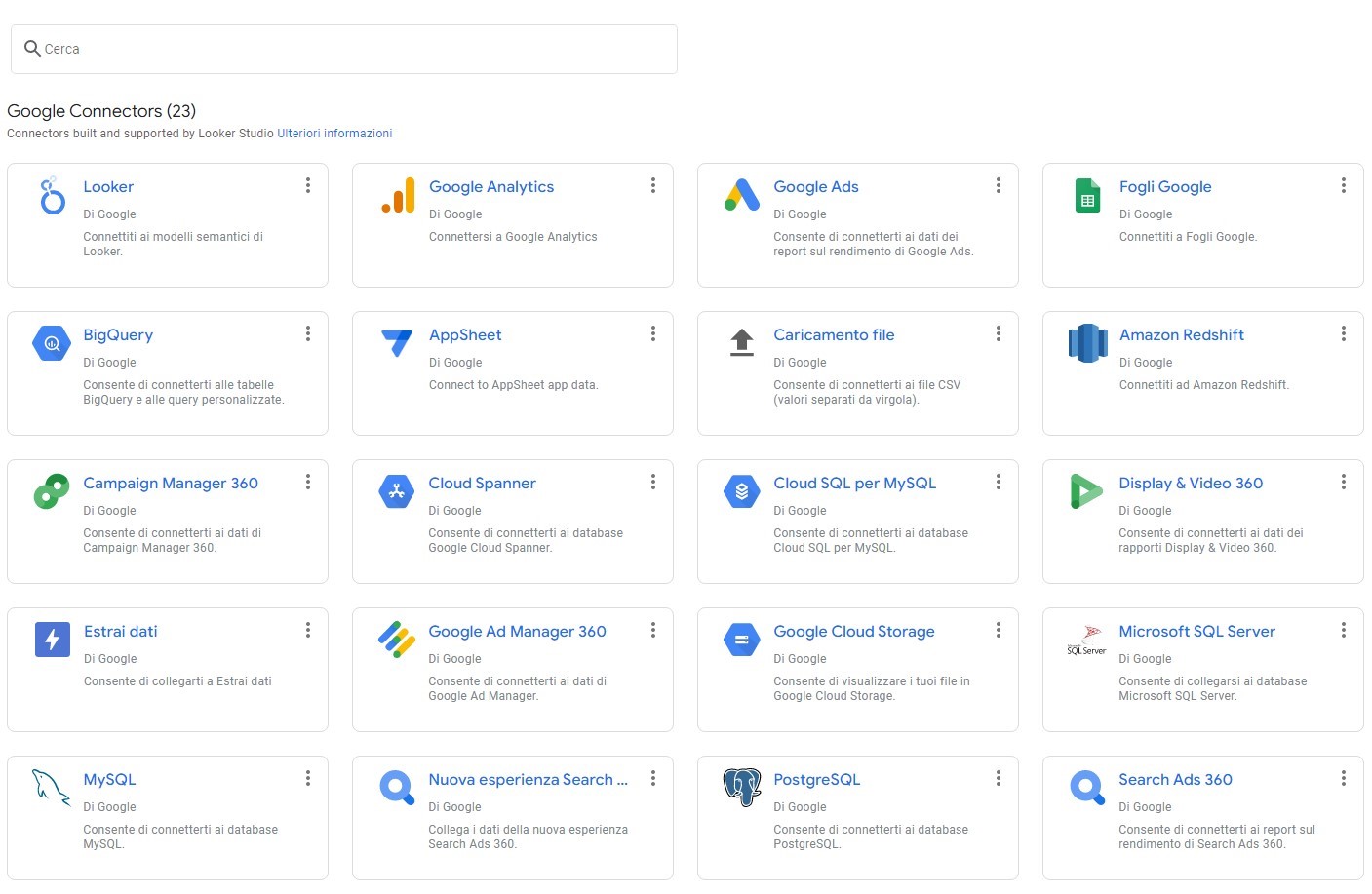The image size is (1372, 894).
Task: Click the Google Ads logo icon
Action: (742, 195)
